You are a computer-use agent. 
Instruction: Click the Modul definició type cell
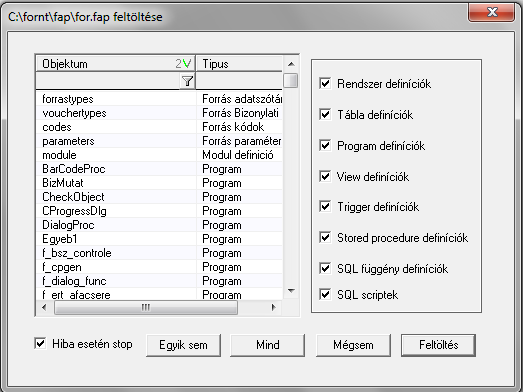click(239, 155)
